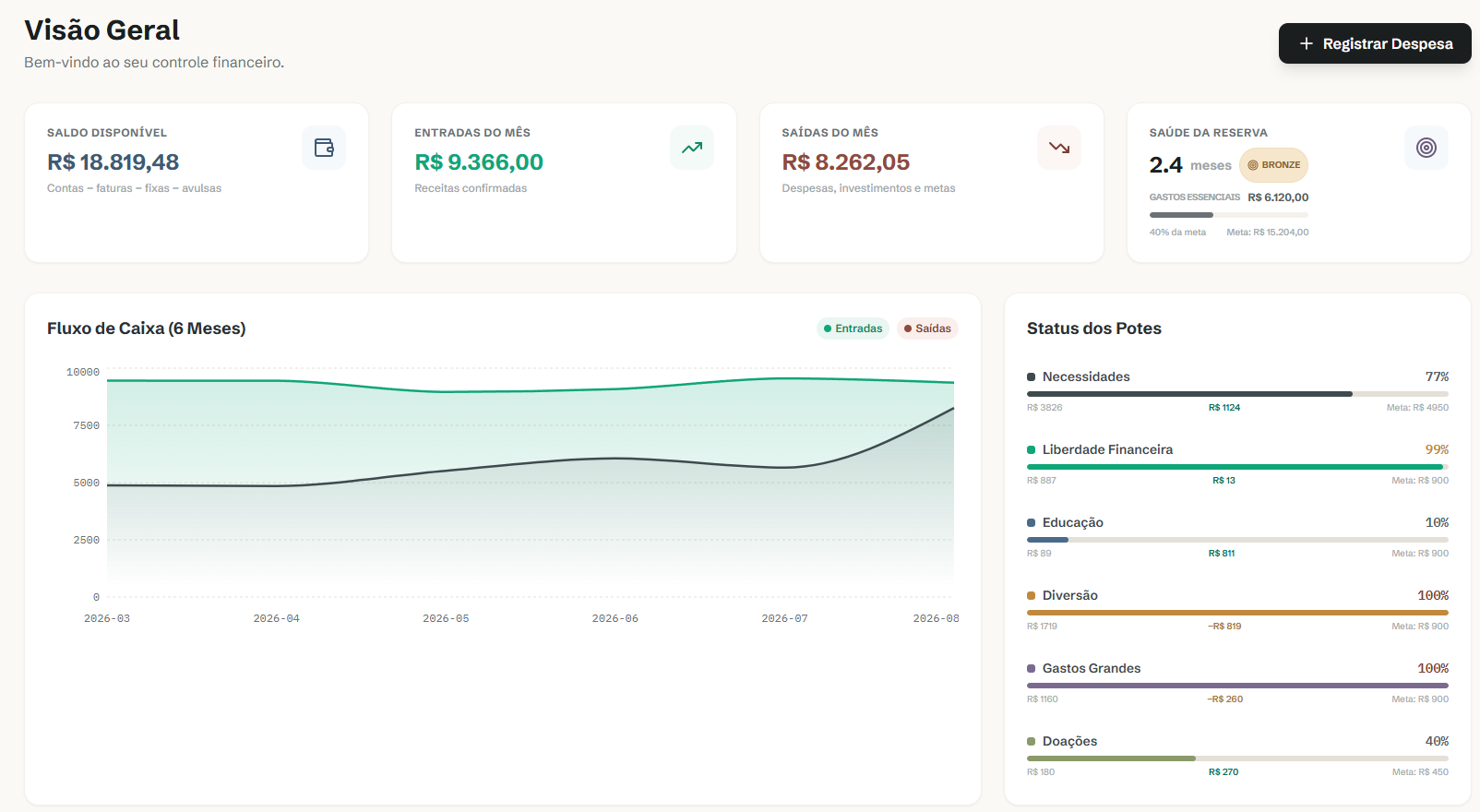Viewport: 1480px width, 812px height.
Task: Click the Liberdade Financeira progress bar
Action: point(1237,467)
